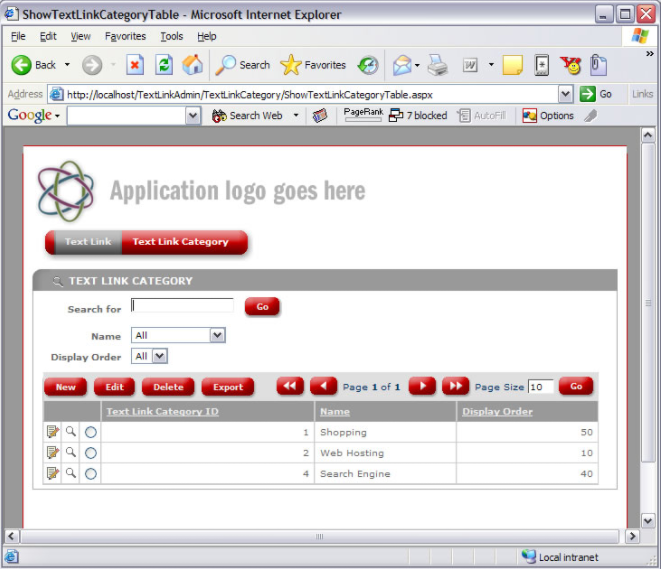The height and width of the screenshot is (569, 661).
Task: Click the Page Size input field
Action: click(x=540, y=387)
